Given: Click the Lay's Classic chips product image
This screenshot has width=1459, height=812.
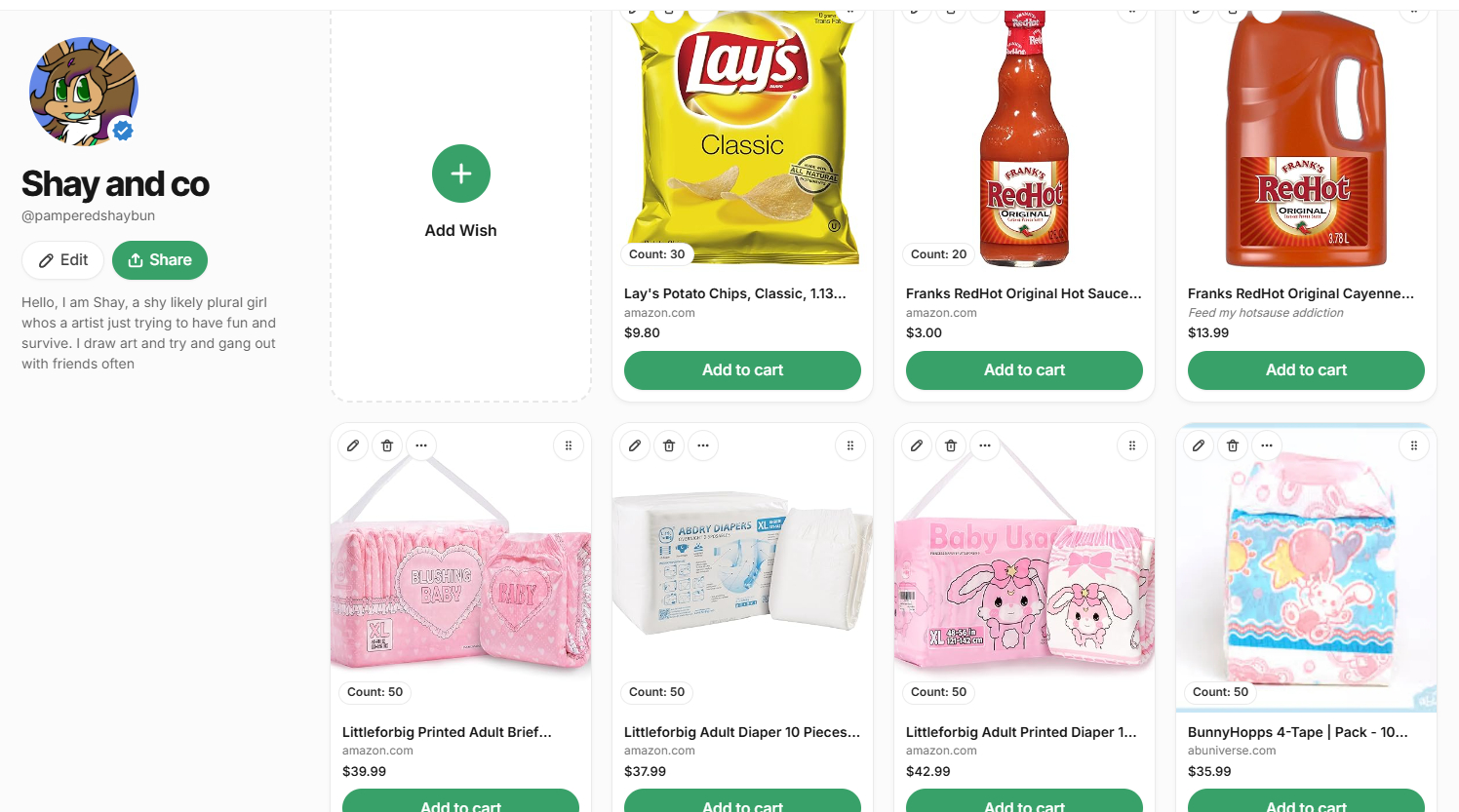Looking at the screenshot, I should click(x=742, y=136).
